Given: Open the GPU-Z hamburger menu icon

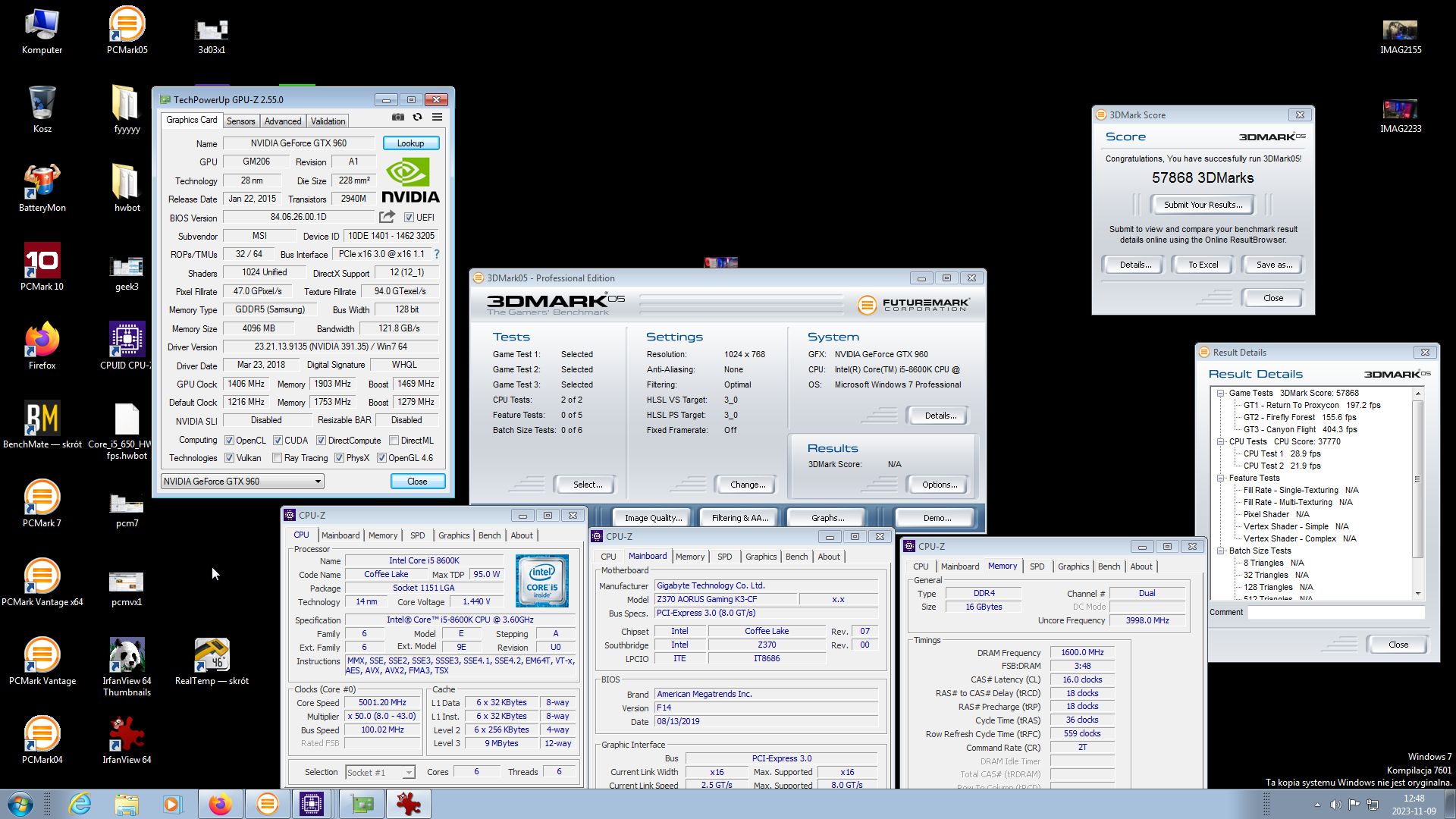Looking at the screenshot, I should (437, 117).
